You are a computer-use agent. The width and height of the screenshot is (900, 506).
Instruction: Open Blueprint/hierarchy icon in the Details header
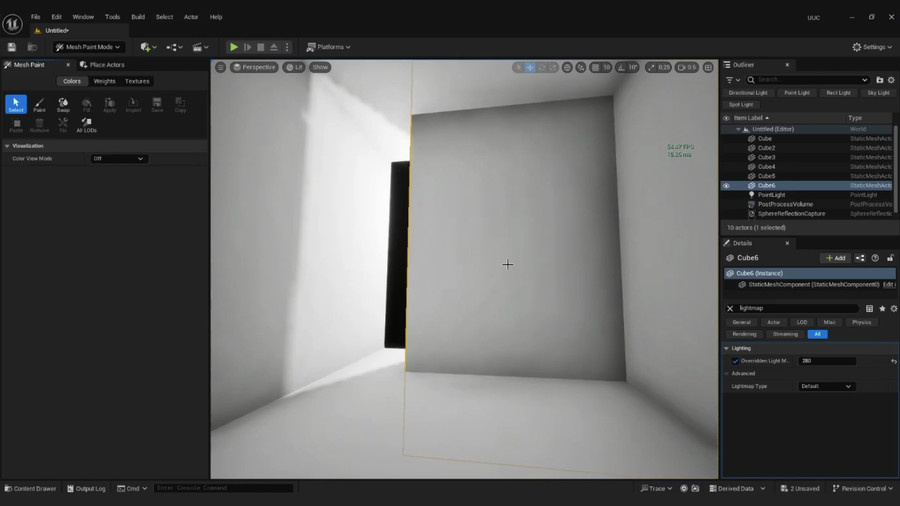tap(860, 258)
